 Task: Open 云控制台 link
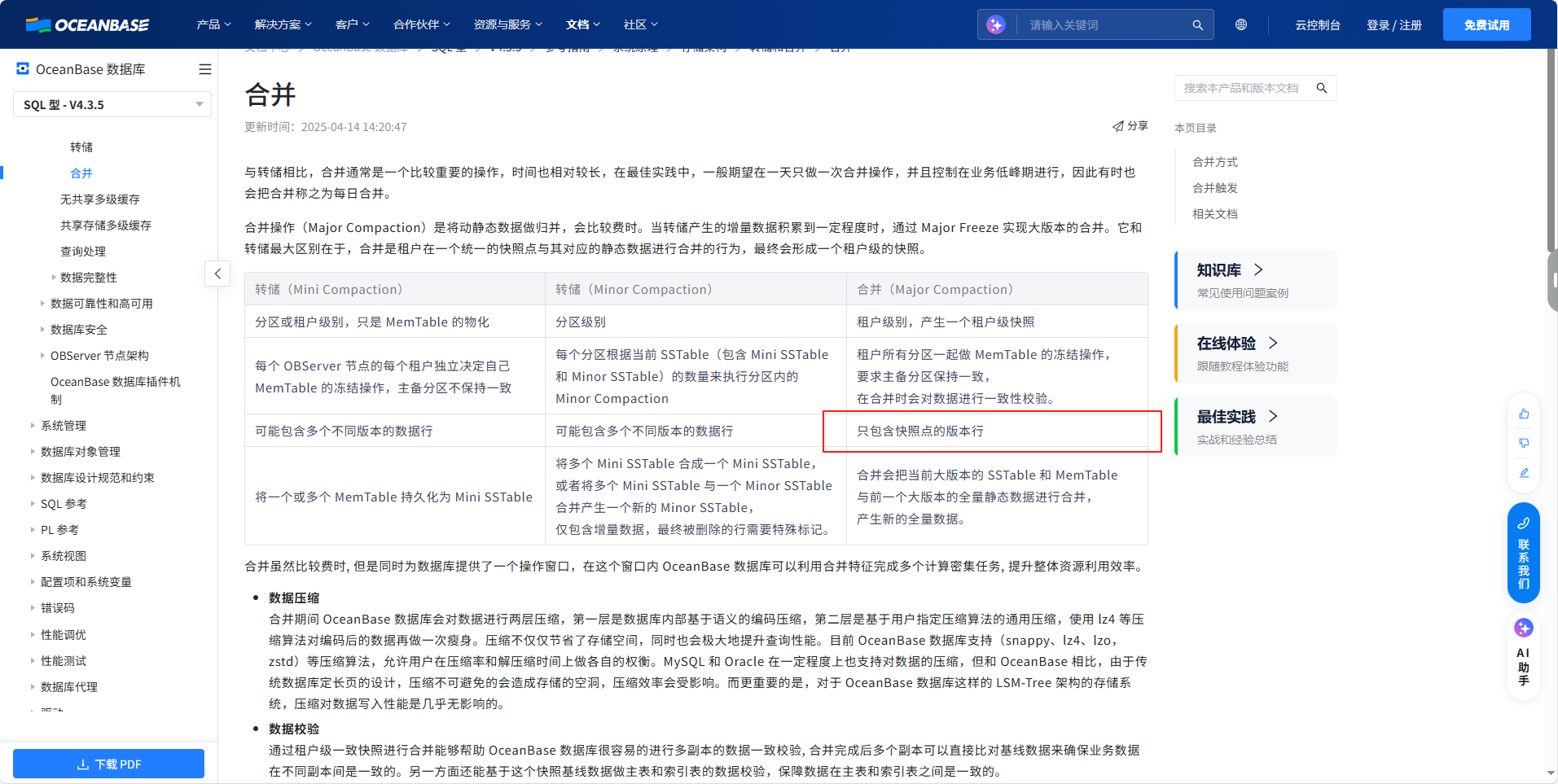[1318, 24]
